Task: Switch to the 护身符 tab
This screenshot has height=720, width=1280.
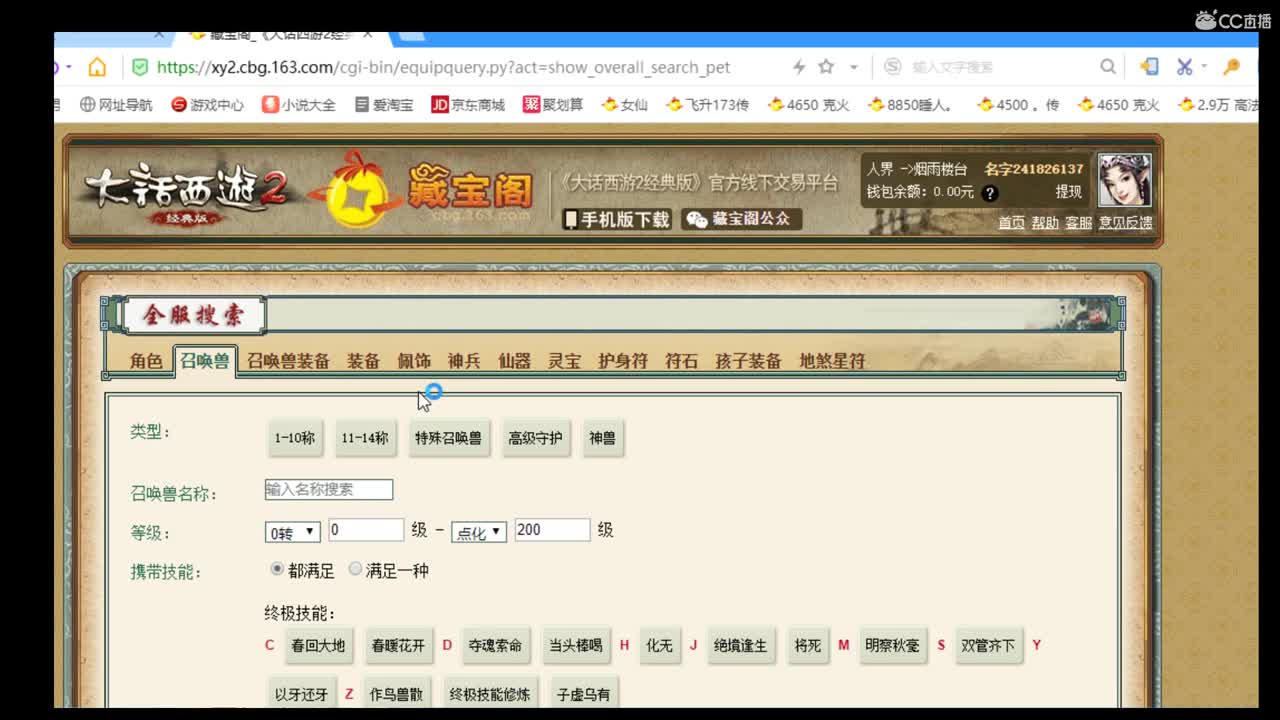Action: tap(623, 361)
